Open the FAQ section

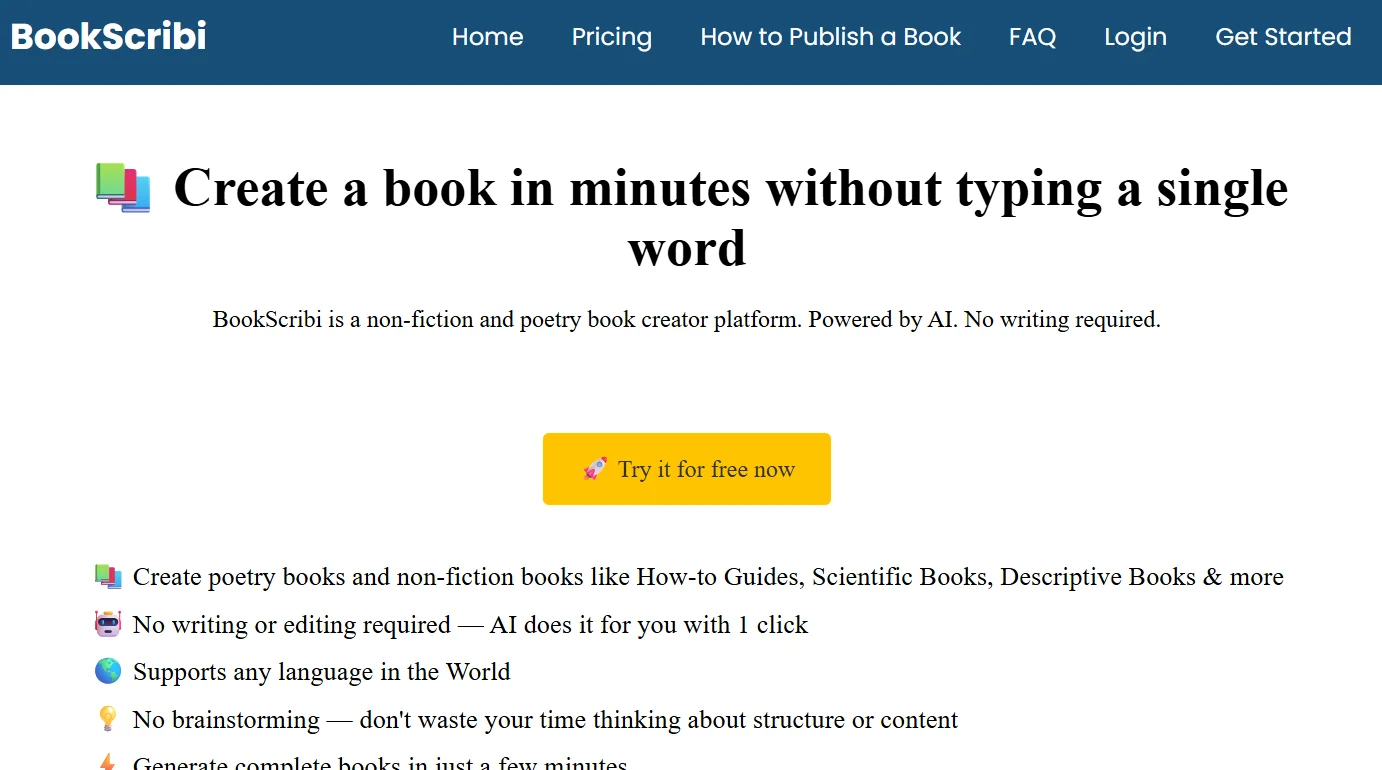tap(1032, 38)
